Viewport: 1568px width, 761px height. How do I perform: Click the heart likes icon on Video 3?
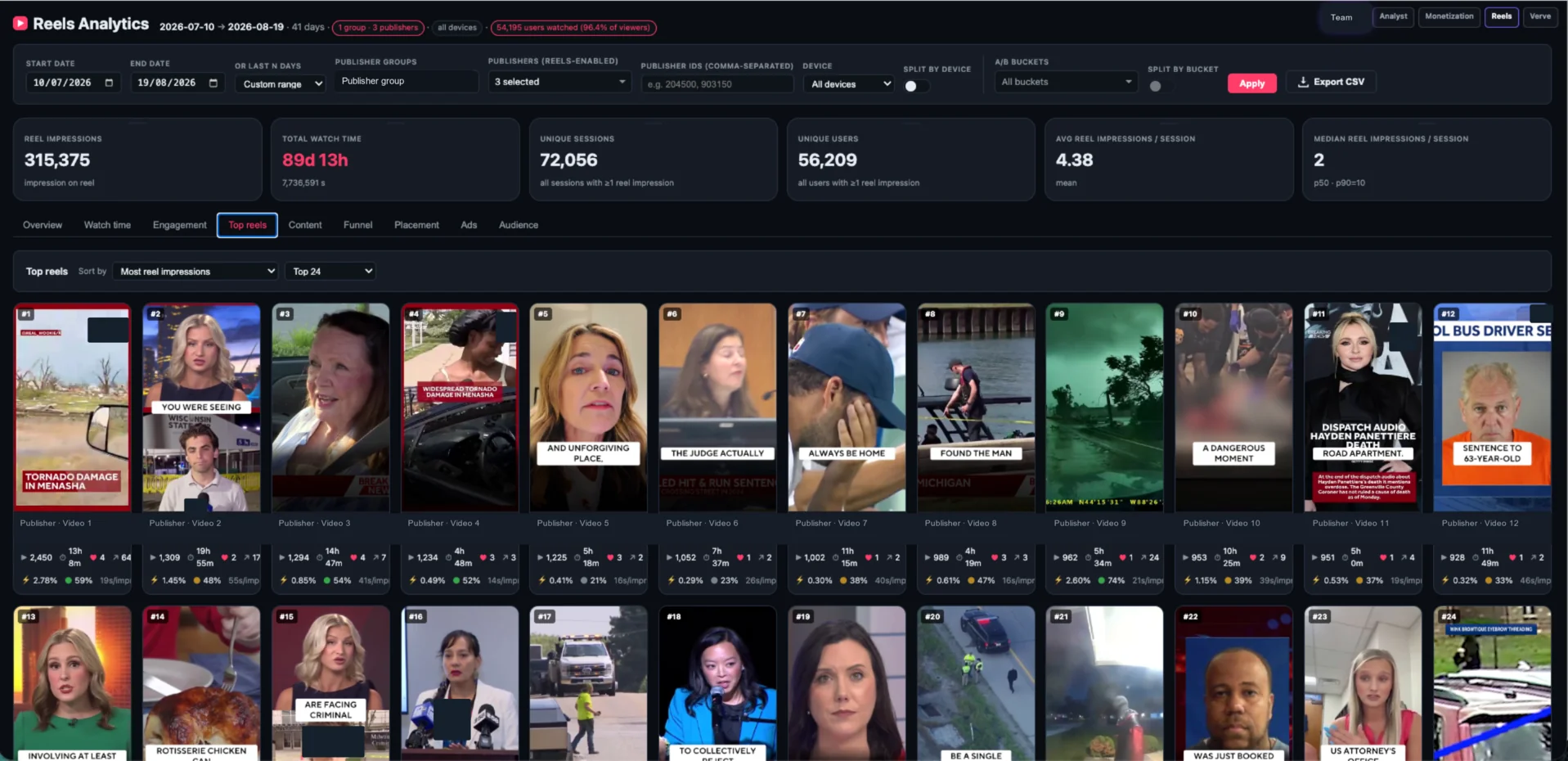coord(353,557)
